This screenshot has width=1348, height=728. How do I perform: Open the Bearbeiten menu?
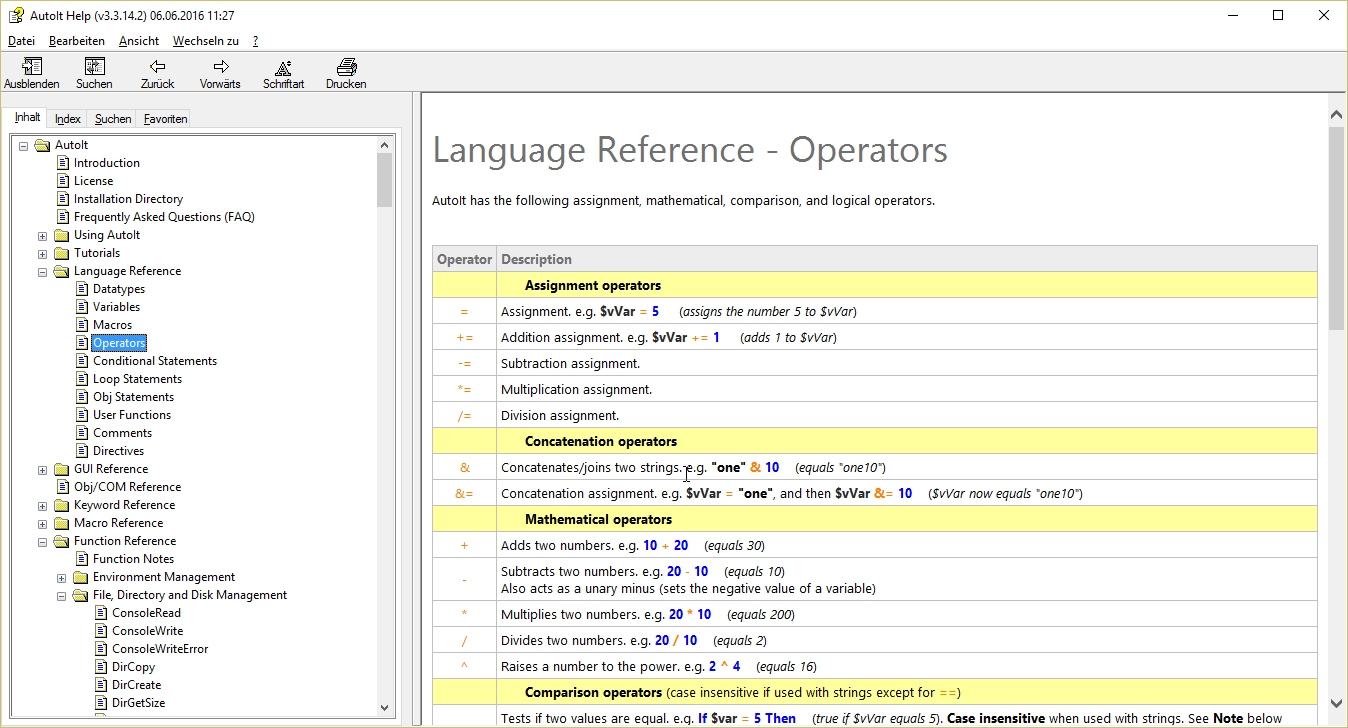[x=77, y=41]
